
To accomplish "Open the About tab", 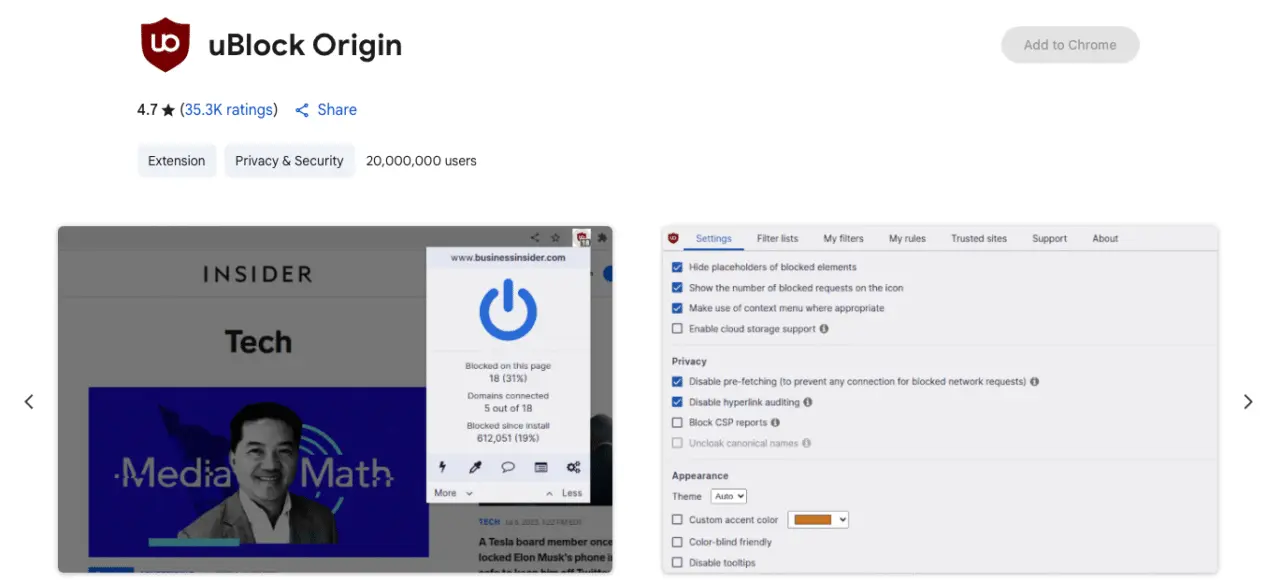I will pyautogui.click(x=1105, y=239).
